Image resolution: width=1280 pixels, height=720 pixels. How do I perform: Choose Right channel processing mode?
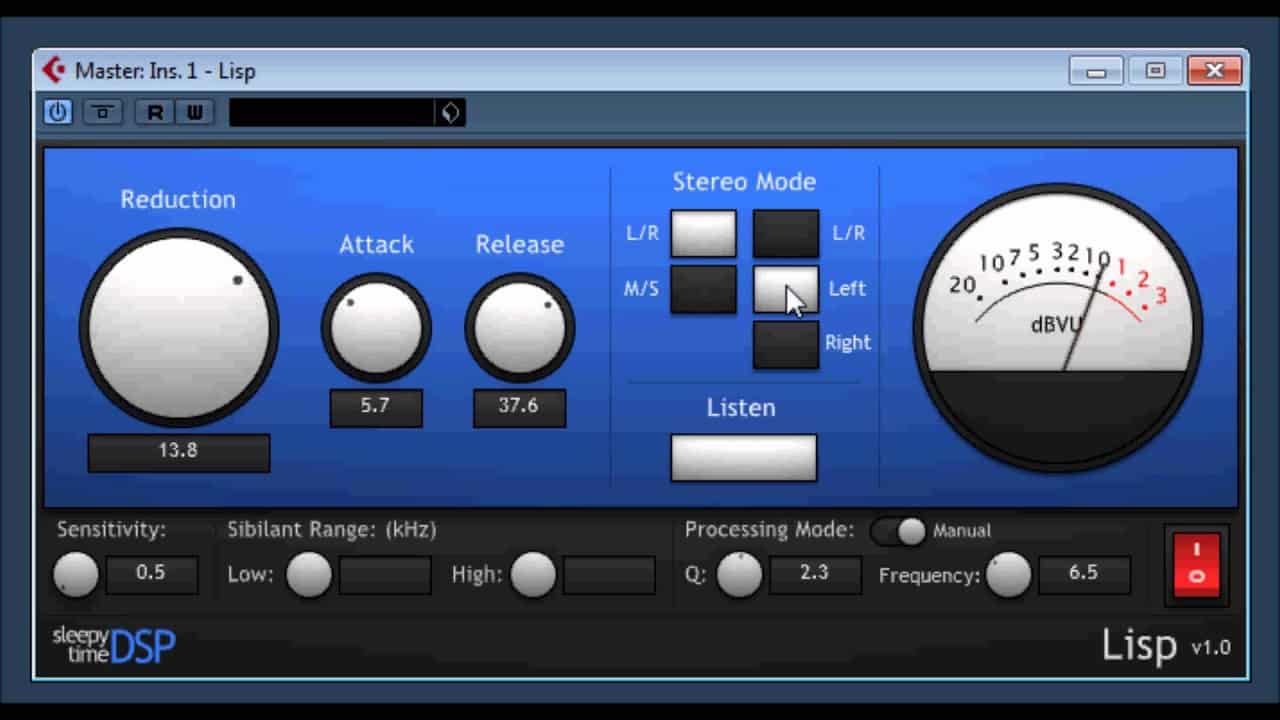pos(785,342)
